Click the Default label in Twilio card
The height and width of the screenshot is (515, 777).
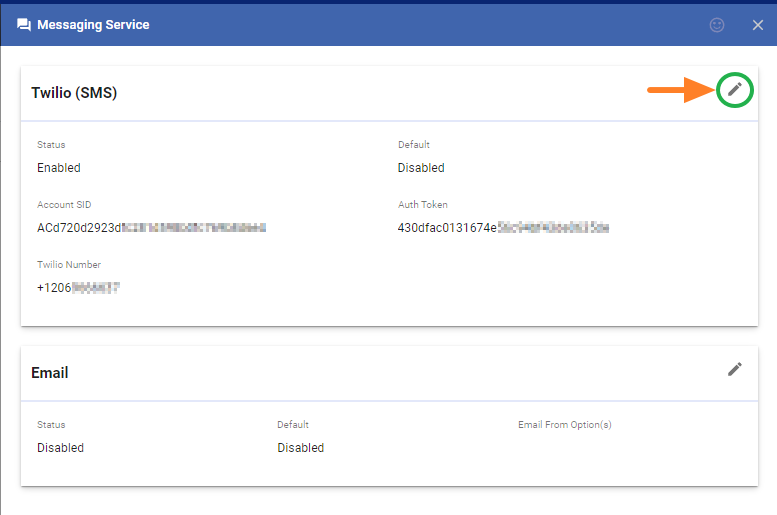pyautogui.click(x=414, y=144)
